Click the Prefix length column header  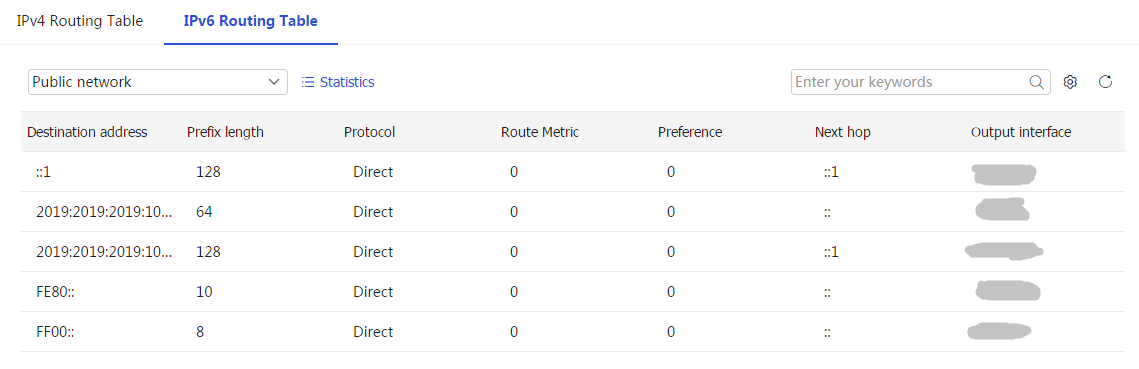(225, 132)
